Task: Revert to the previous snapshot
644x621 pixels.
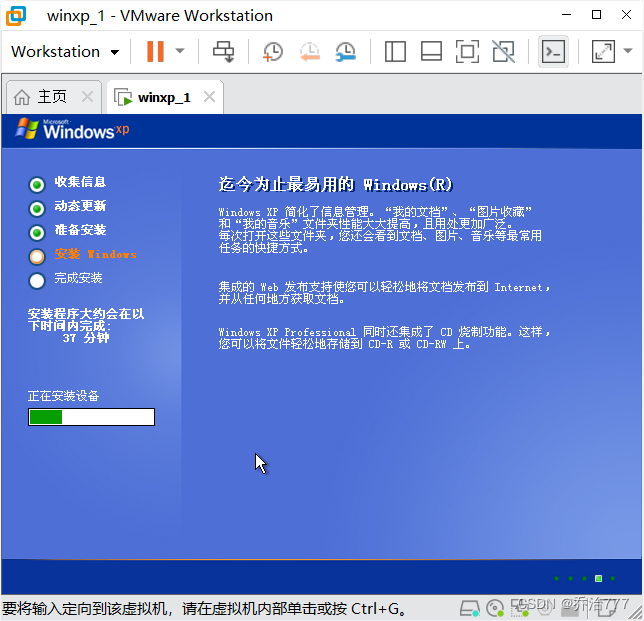Action: point(310,52)
